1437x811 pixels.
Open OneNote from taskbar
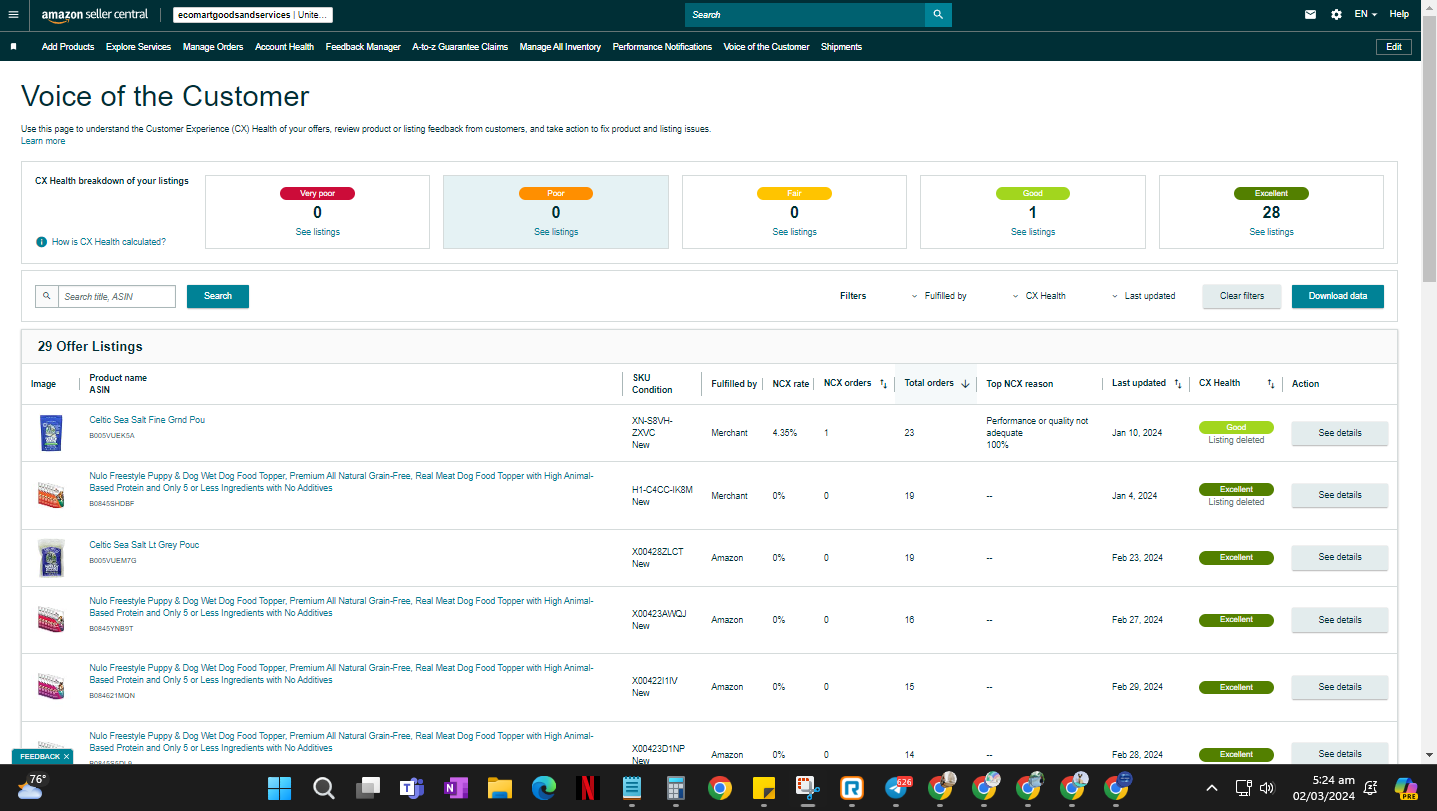tap(455, 788)
